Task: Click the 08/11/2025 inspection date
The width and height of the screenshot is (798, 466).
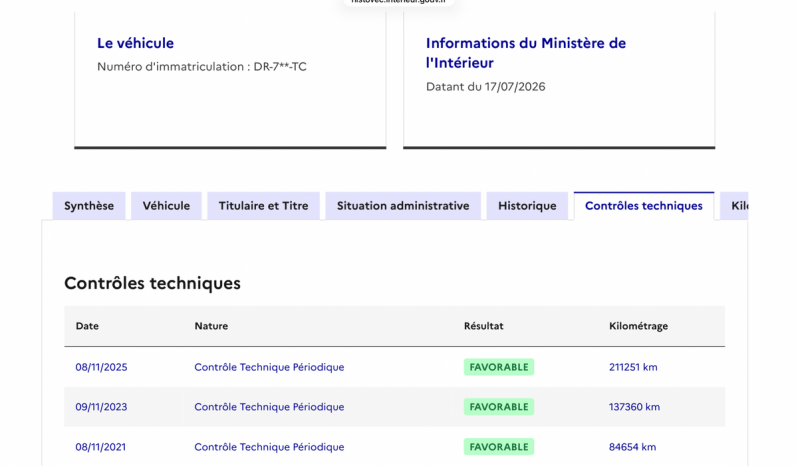Action: coord(101,367)
